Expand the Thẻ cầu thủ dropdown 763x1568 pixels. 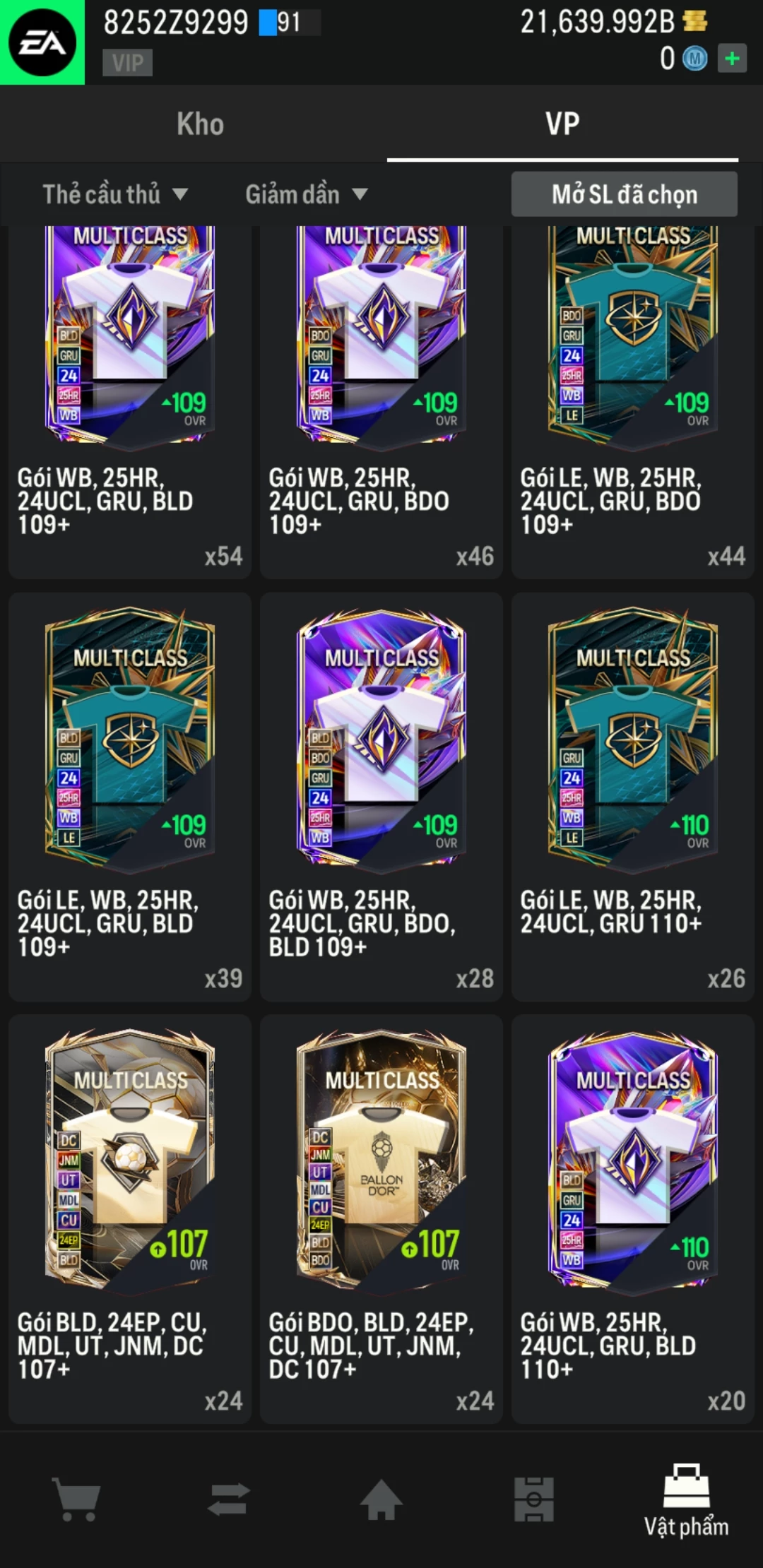(x=115, y=194)
